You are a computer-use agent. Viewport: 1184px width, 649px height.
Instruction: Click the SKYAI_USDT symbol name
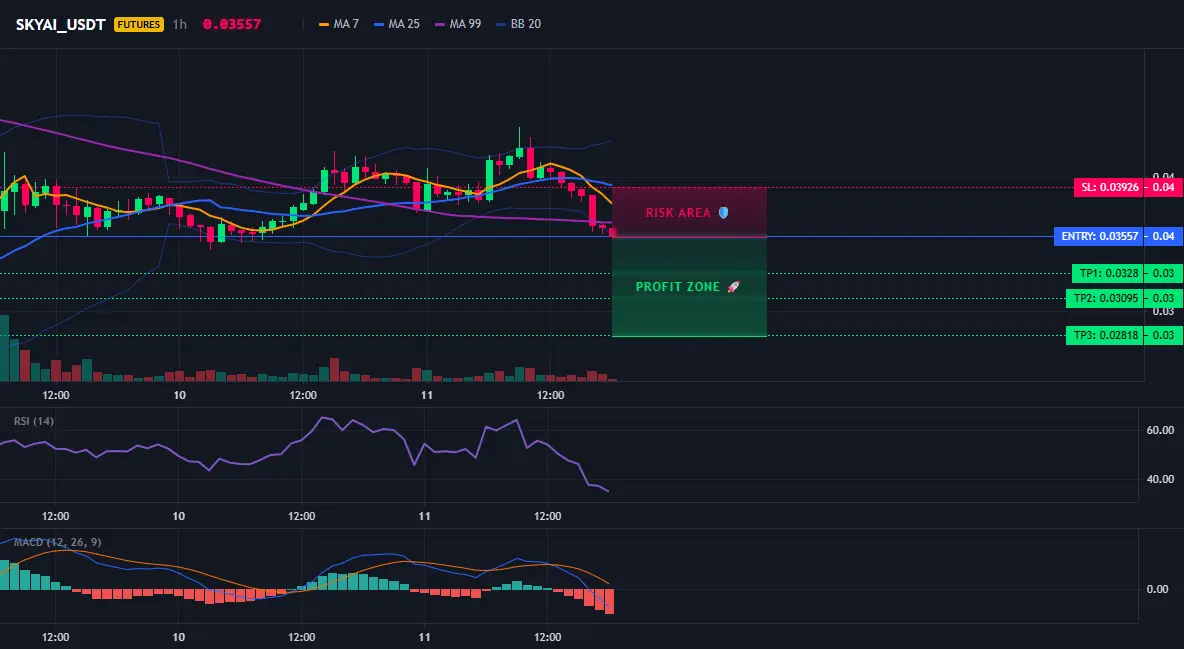click(x=60, y=24)
